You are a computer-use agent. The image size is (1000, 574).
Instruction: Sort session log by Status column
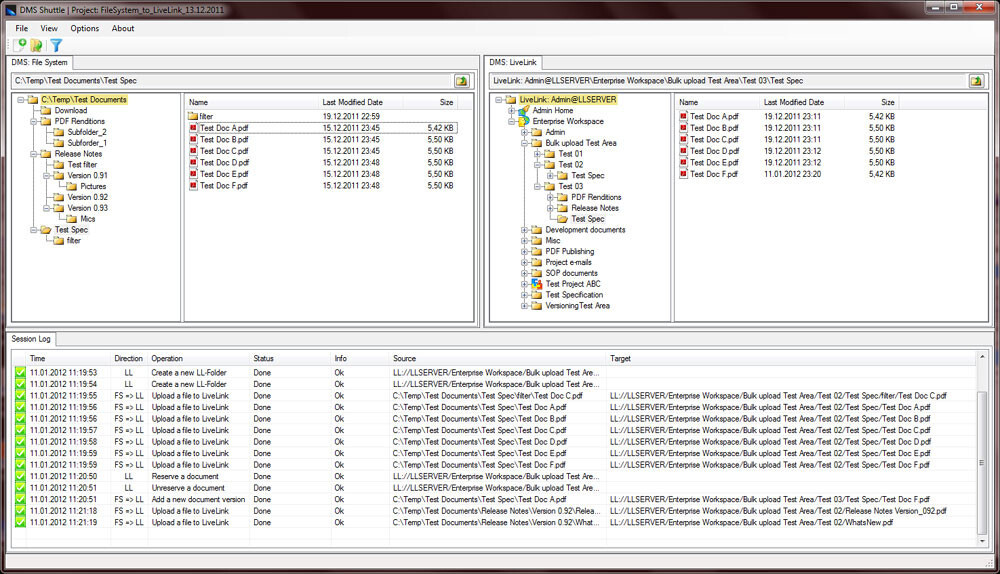(290, 358)
